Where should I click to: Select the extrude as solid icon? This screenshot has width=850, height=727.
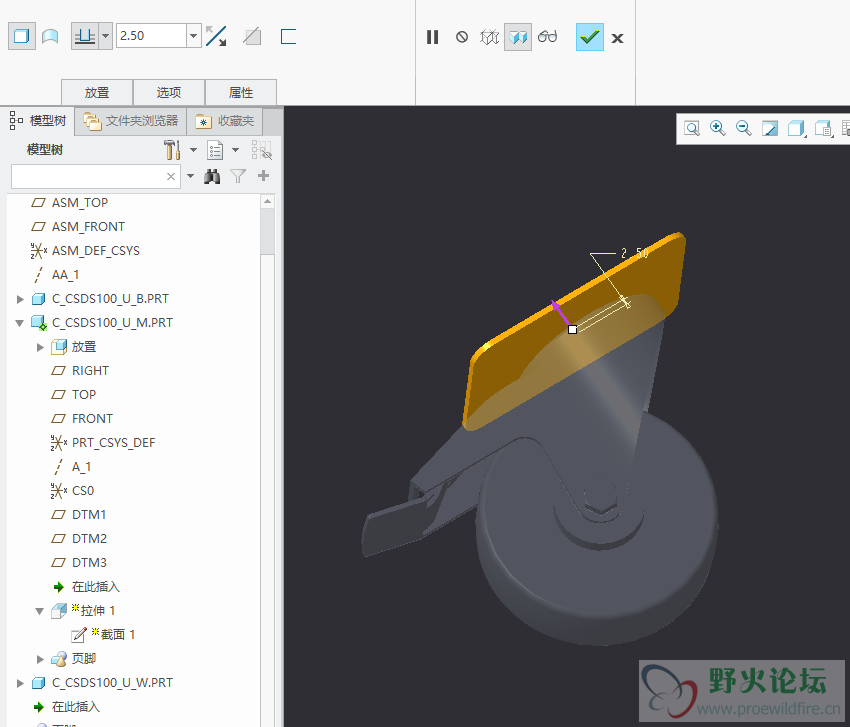click(x=22, y=36)
